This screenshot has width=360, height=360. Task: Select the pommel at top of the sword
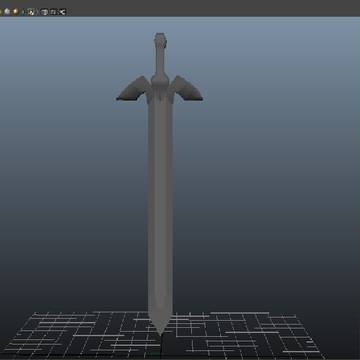(x=160, y=40)
